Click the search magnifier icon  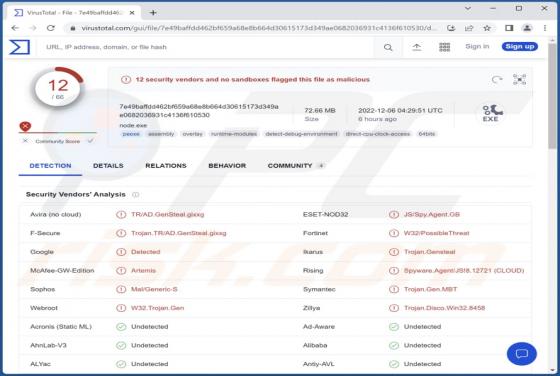388,47
